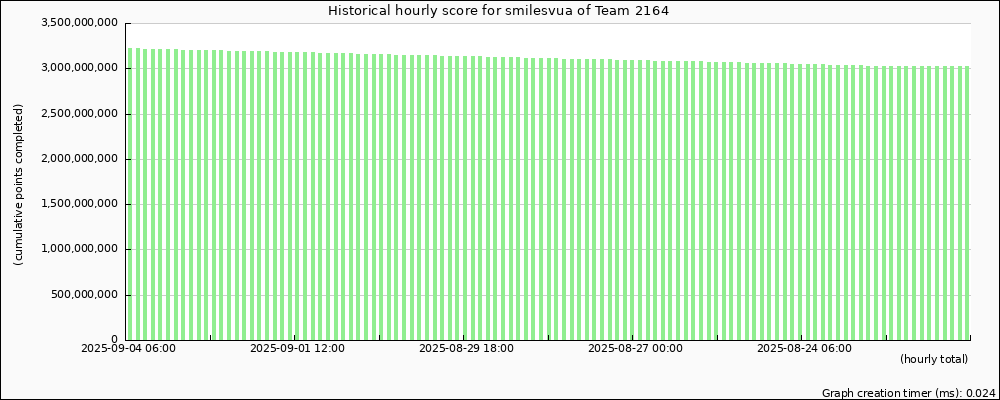Click the chart title mentioning smilesvua
1000x400 pixels.
pos(498,10)
